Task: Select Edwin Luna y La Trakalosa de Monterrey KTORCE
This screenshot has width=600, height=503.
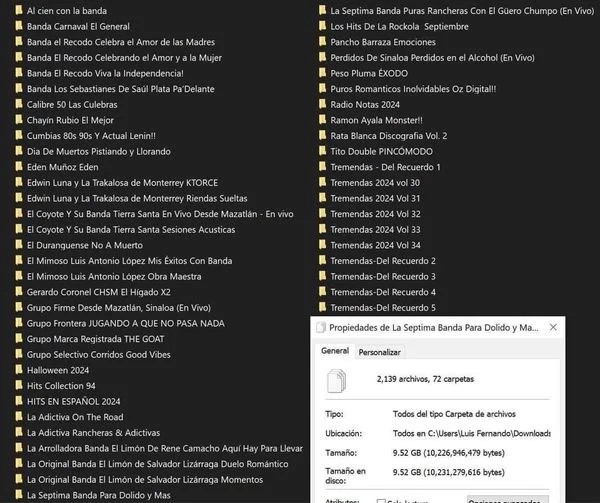Action: [x=122, y=183]
